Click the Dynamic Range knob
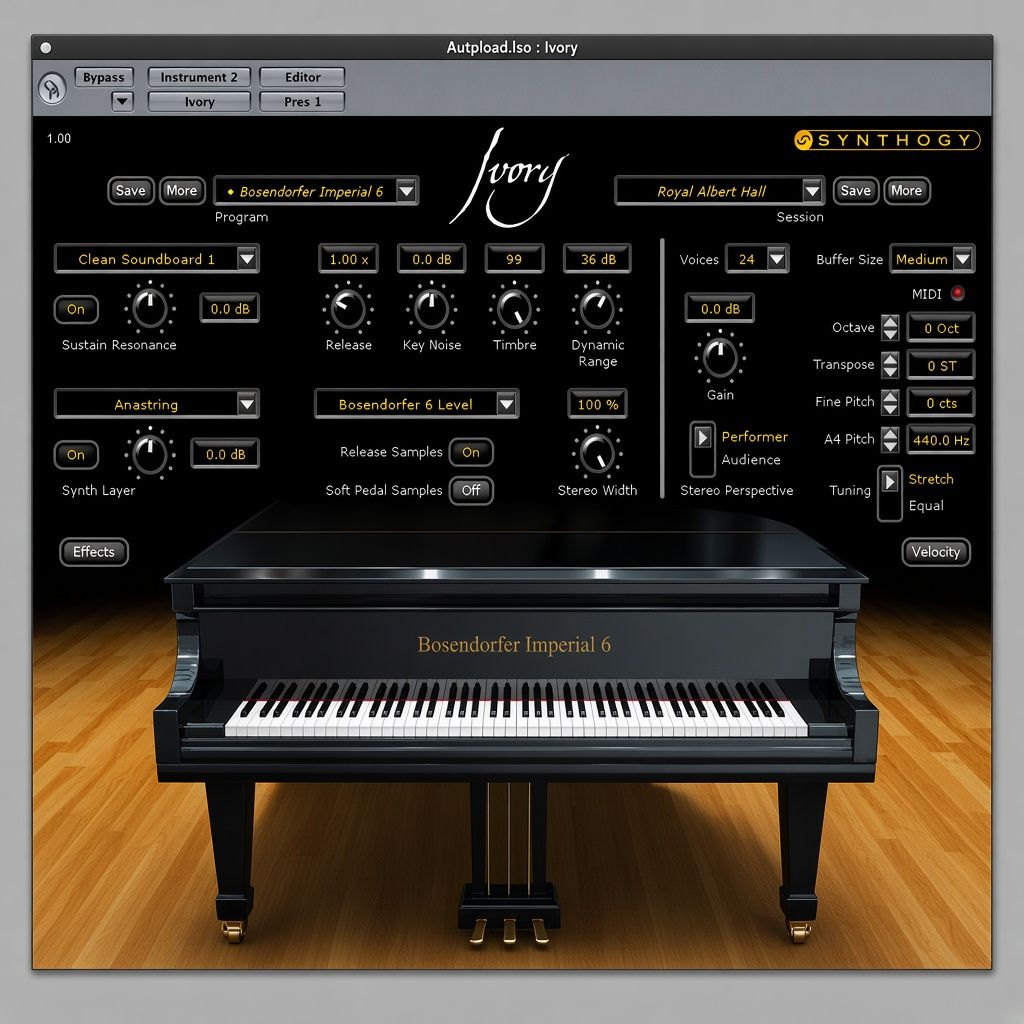Image resolution: width=1024 pixels, height=1024 pixels. 597,308
